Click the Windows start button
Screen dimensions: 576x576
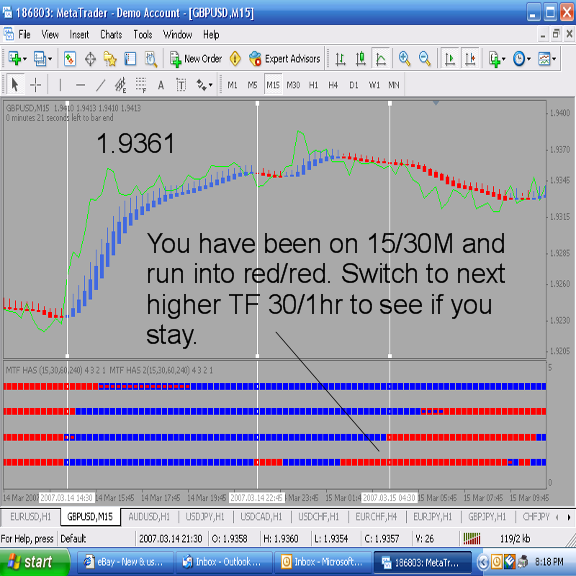tap(35, 562)
